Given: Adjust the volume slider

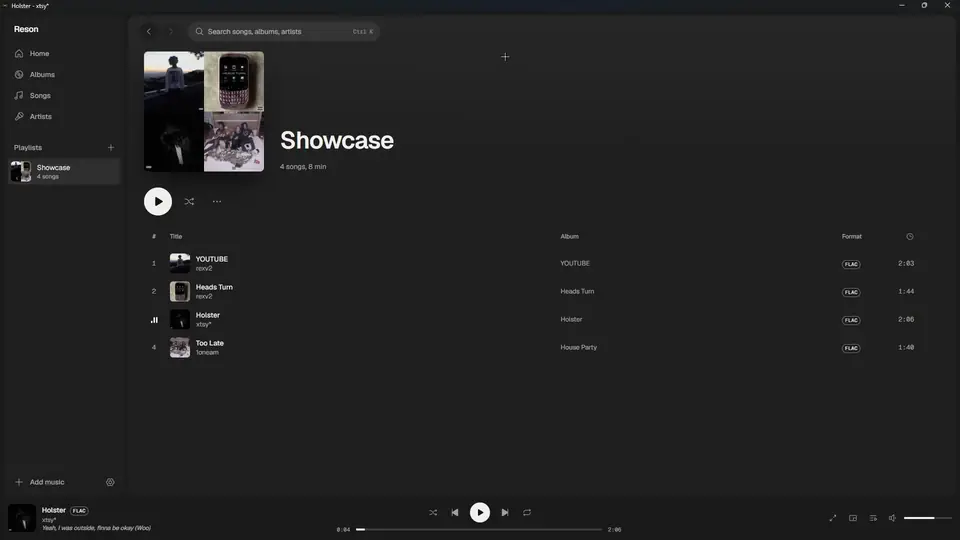Looking at the screenshot, I should 928,518.
